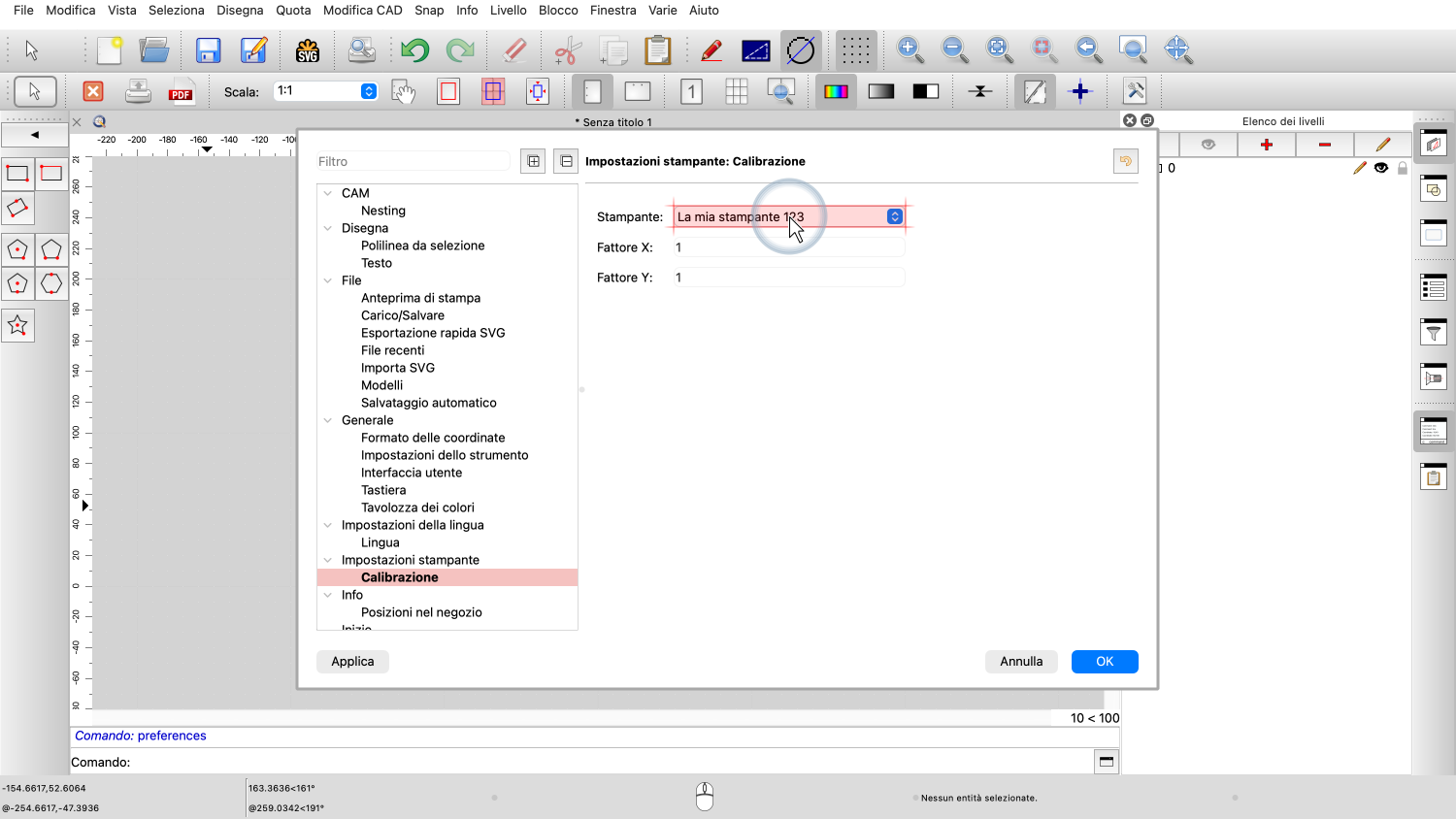Click the Zoom In magnifier icon
Image resolution: width=1456 pixels, height=819 pixels.
point(910,49)
